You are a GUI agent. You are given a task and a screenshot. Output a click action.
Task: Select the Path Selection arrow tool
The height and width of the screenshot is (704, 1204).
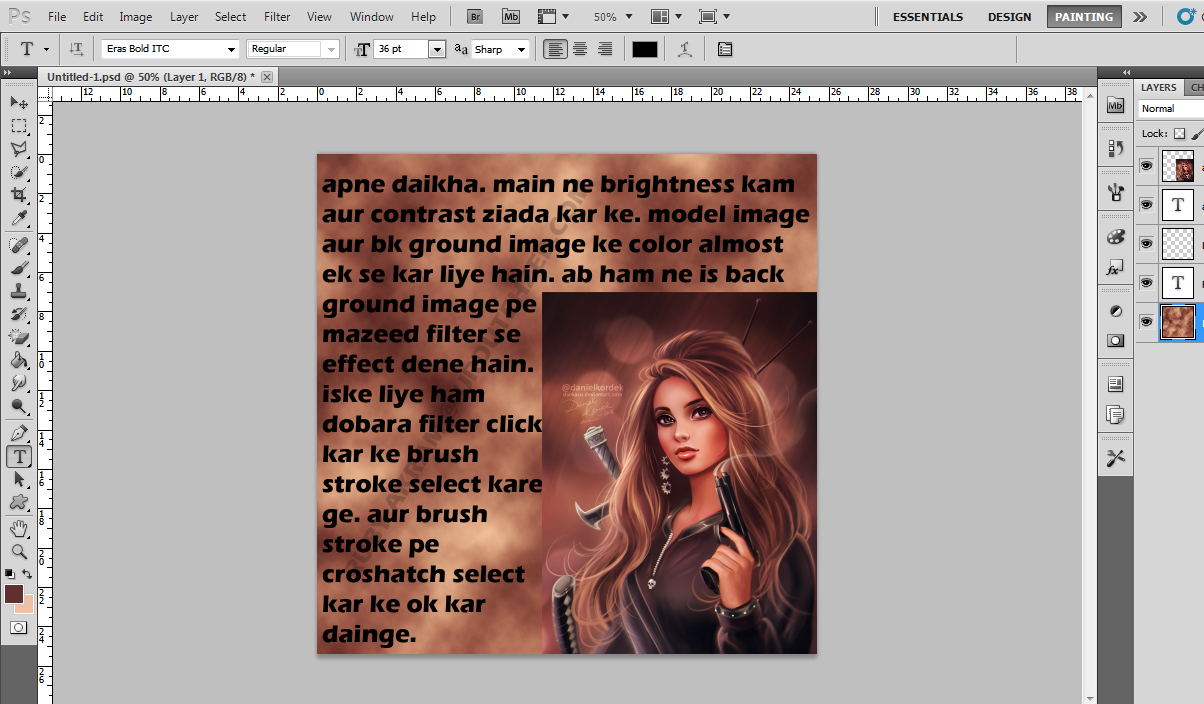[x=19, y=479]
